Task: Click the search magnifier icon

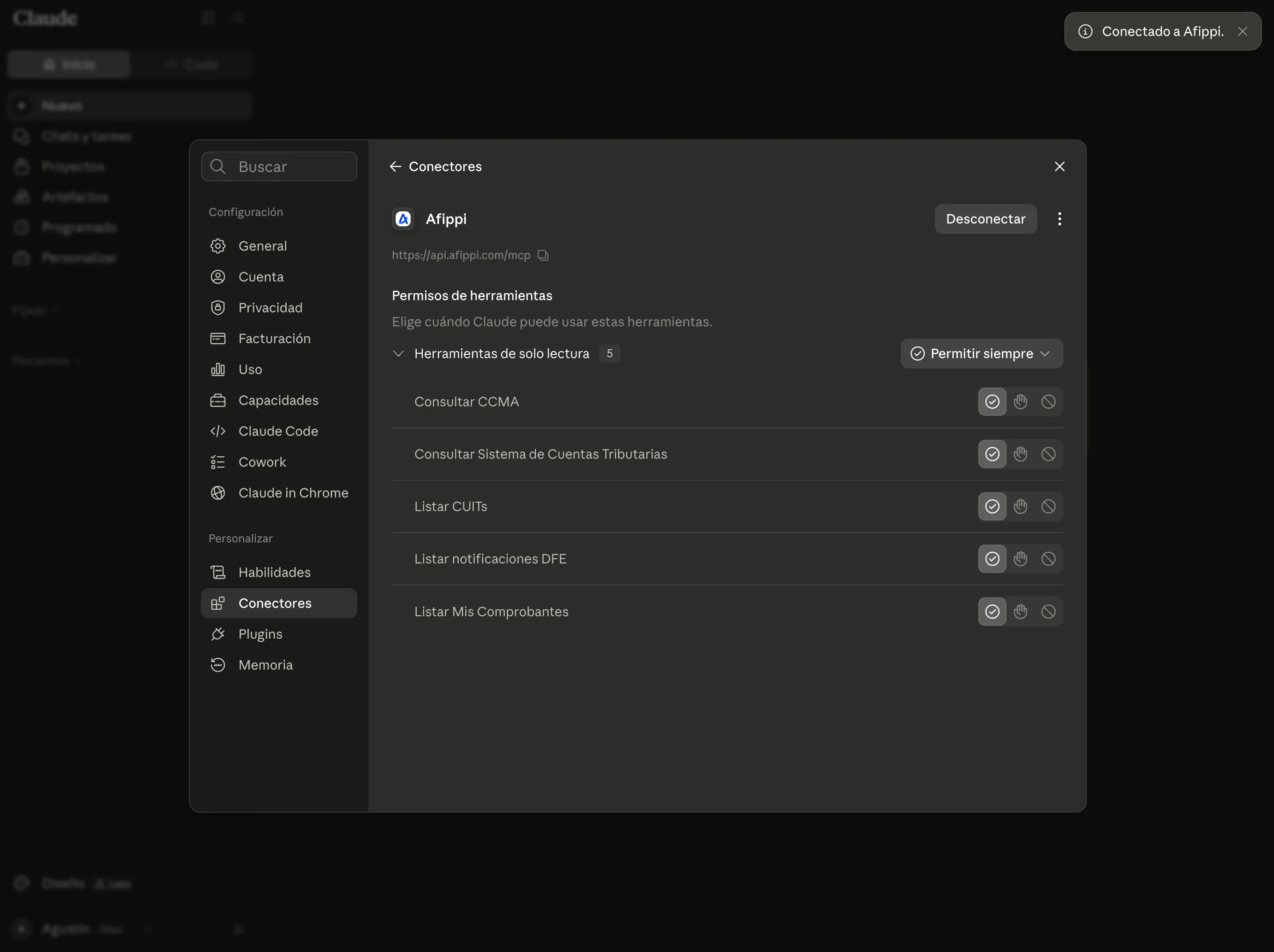Action: [217, 166]
